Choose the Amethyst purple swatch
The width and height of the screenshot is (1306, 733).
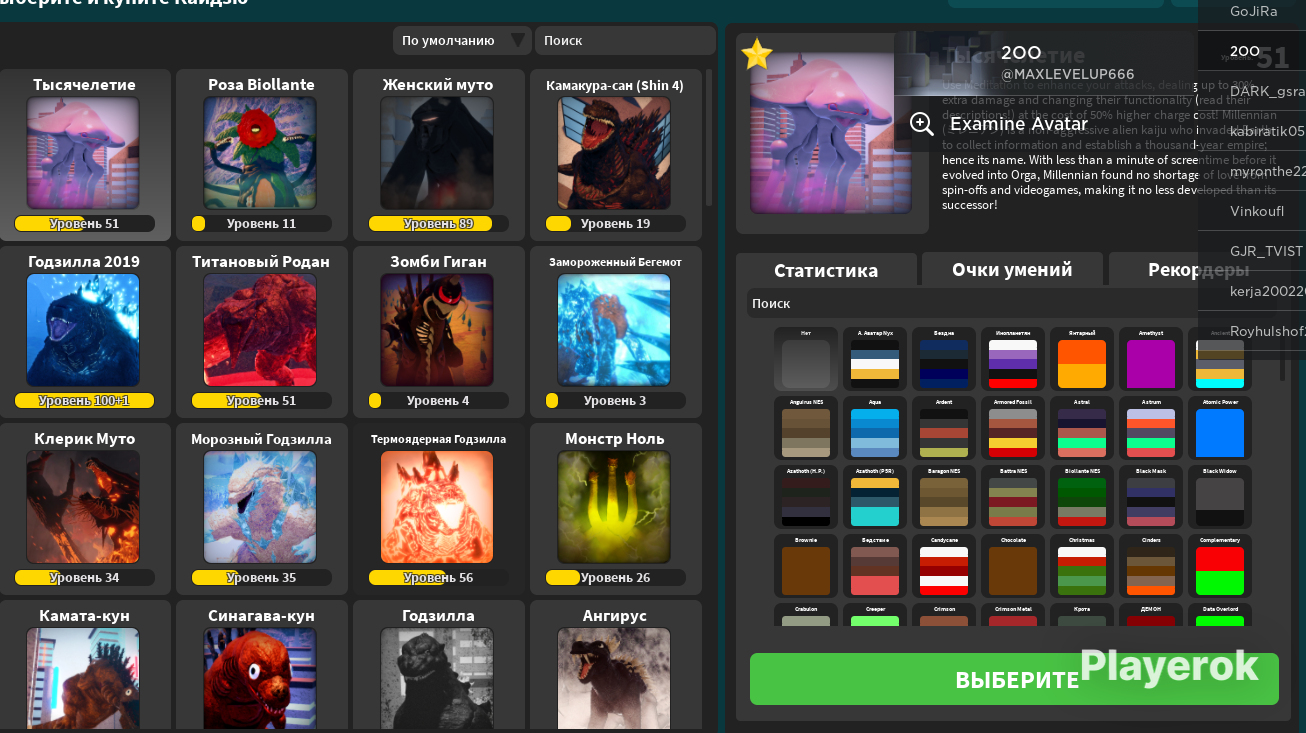click(1151, 359)
